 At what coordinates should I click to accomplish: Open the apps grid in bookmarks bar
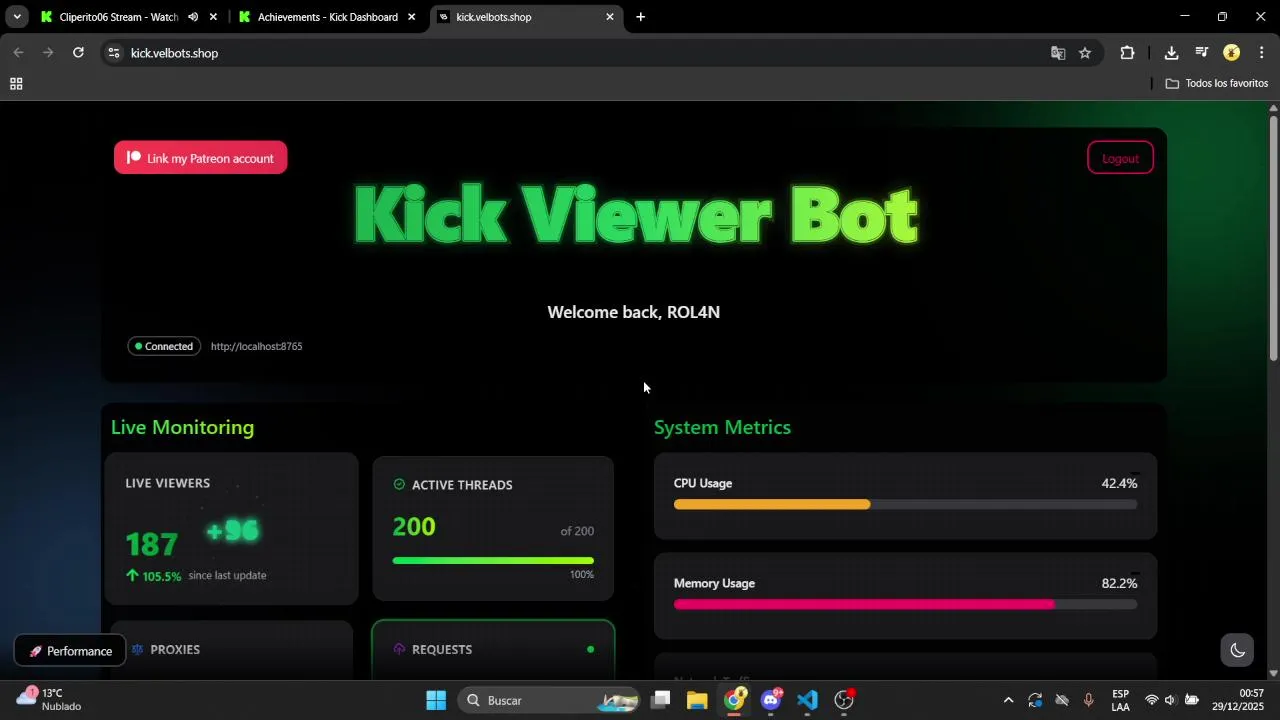pos(16,84)
